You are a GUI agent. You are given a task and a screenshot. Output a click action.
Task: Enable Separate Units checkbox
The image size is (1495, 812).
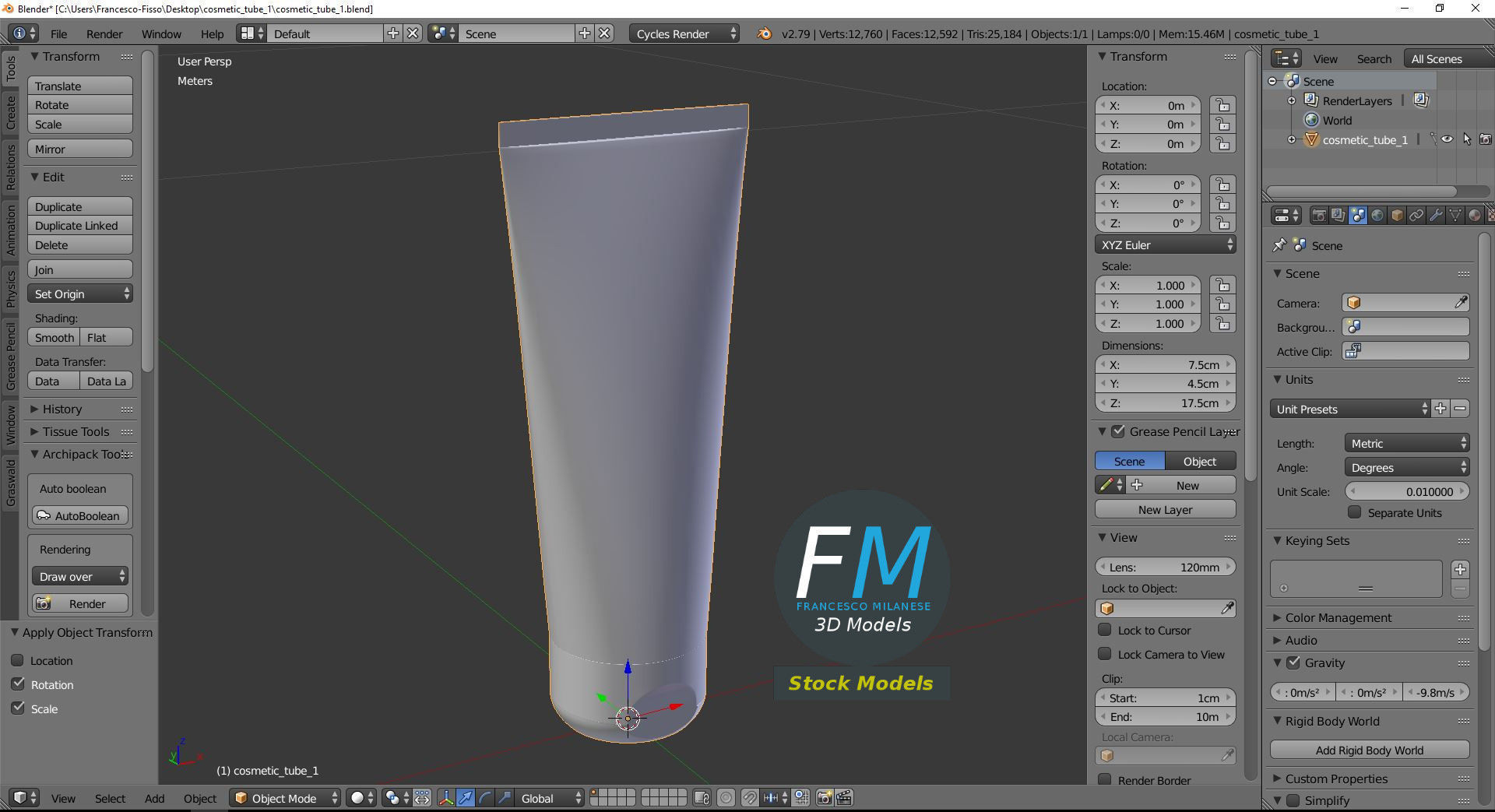point(1355,512)
